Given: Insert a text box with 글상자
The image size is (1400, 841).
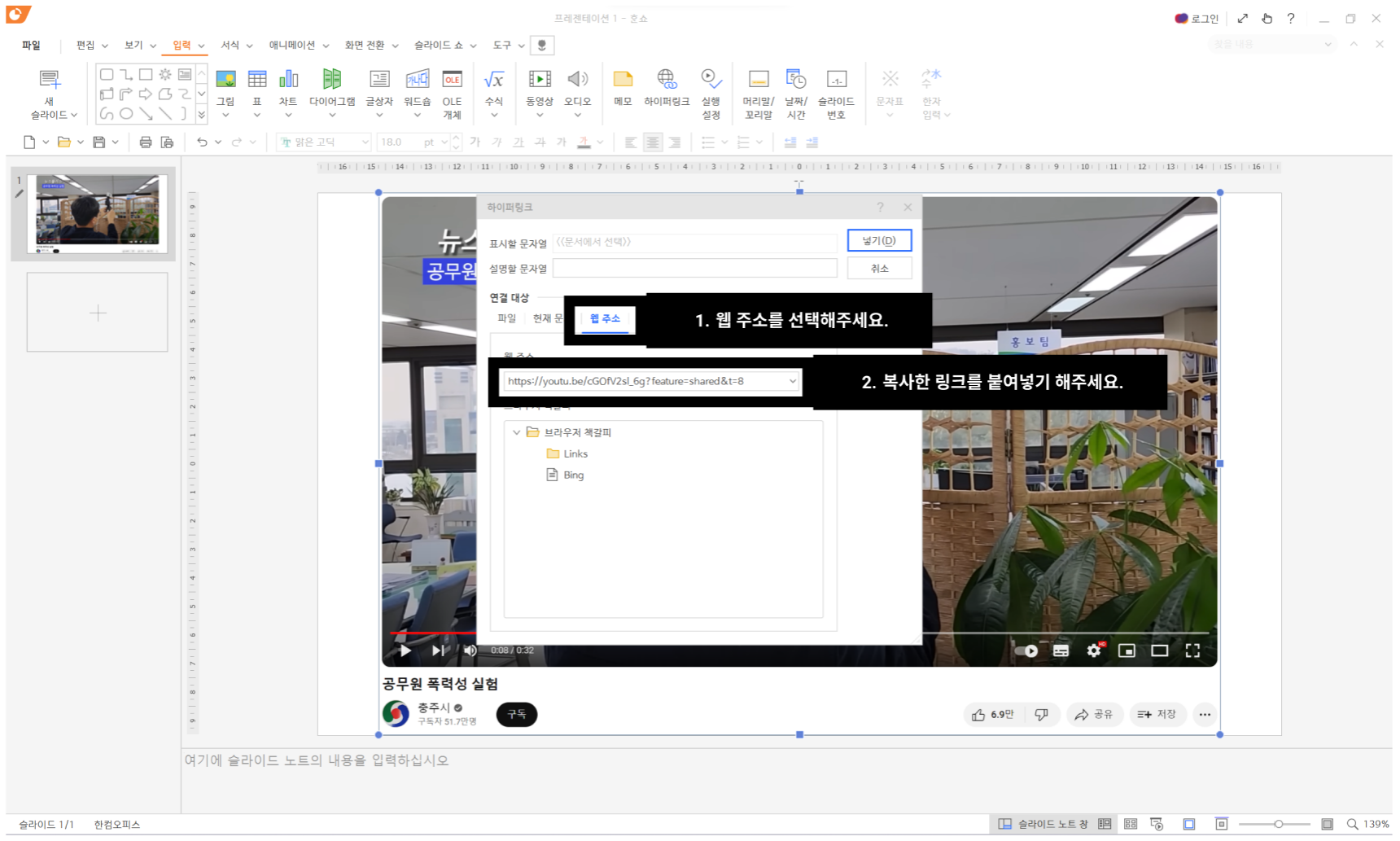Looking at the screenshot, I should point(378,90).
